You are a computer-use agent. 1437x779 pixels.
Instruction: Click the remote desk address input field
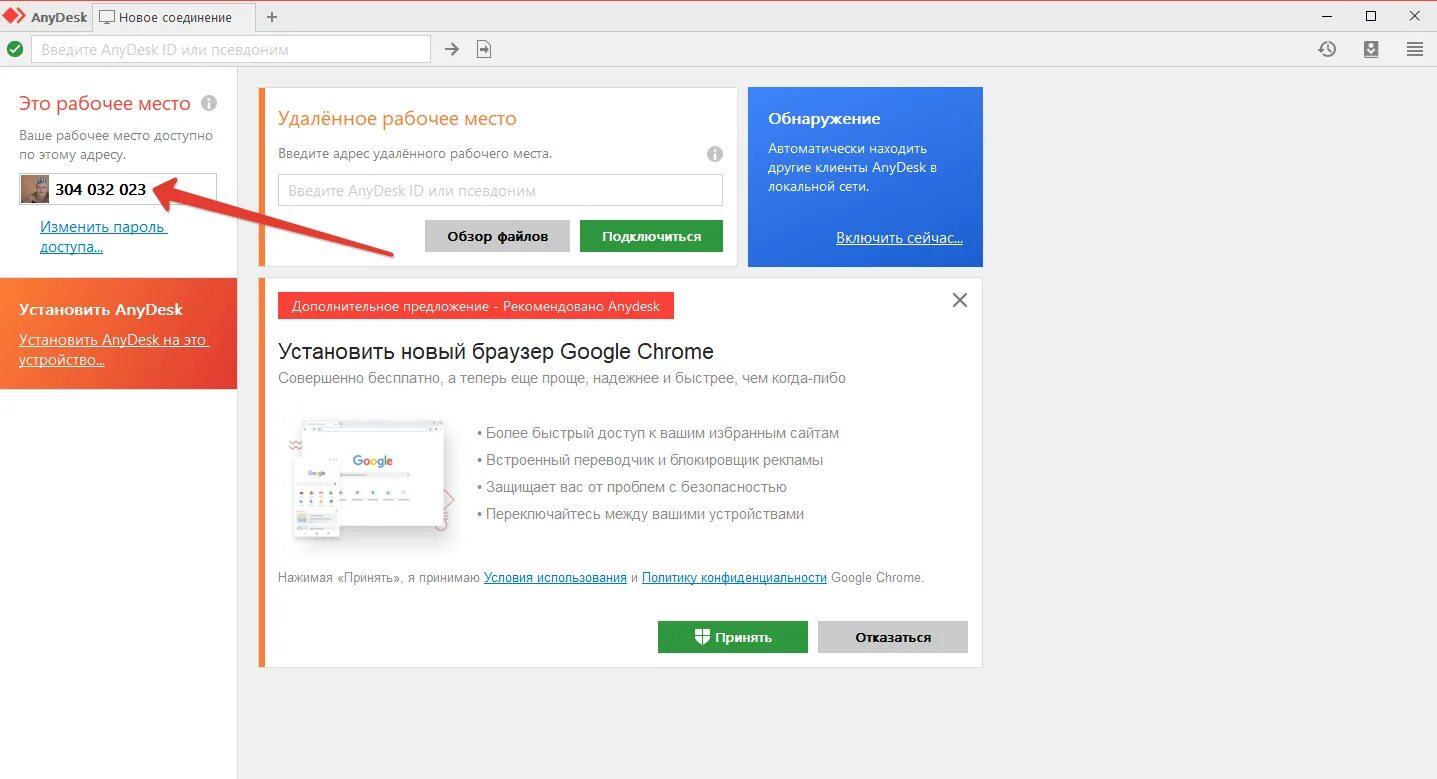(x=500, y=190)
